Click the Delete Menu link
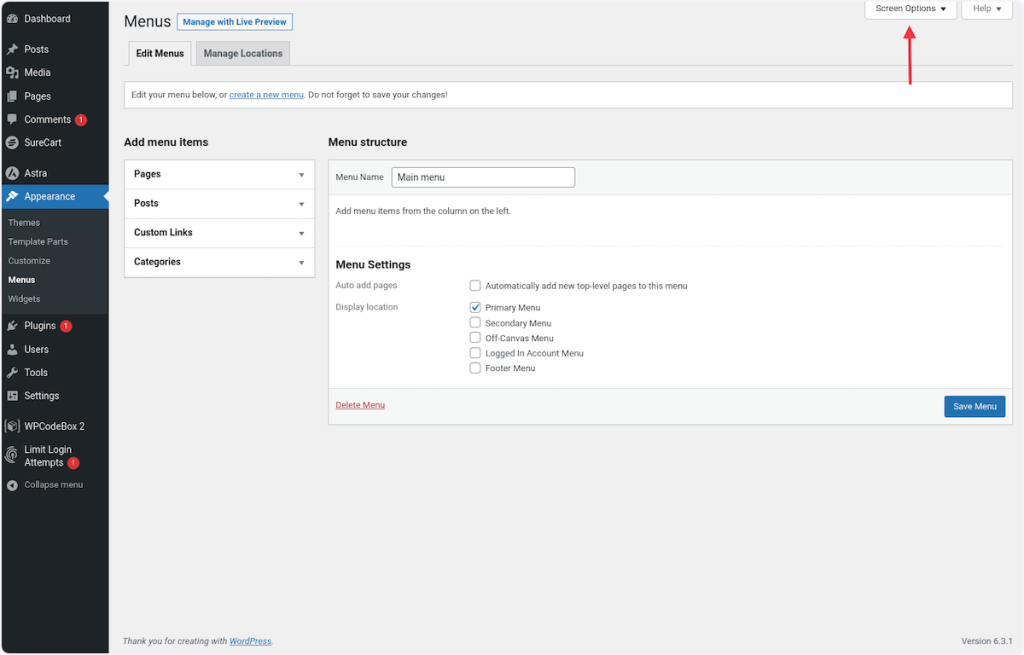 click(x=360, y=405)
